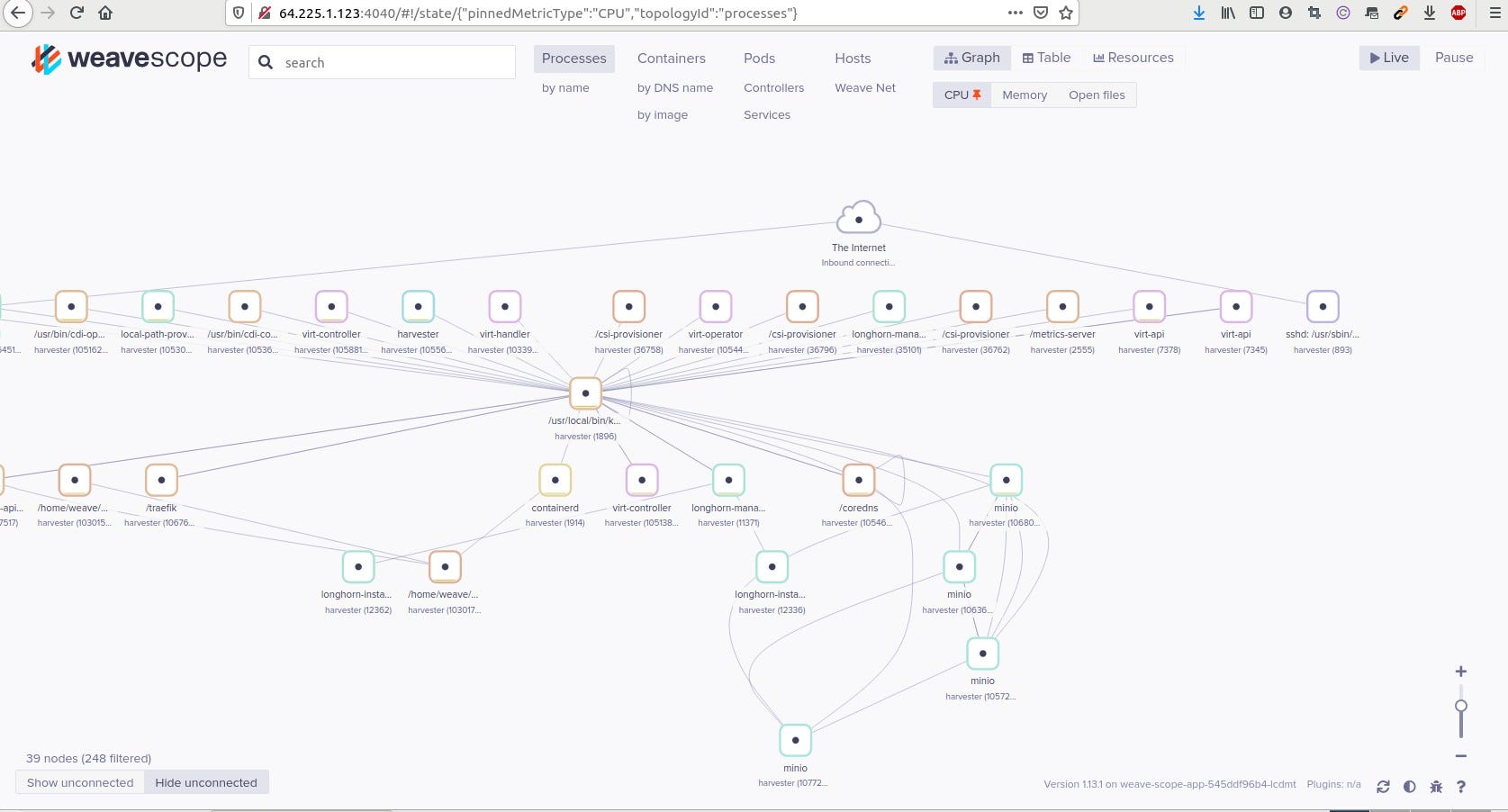This screenshot has width=1508, height=812.
Task: Click the zoom in plus icon
Action: tap(1461, 672)
